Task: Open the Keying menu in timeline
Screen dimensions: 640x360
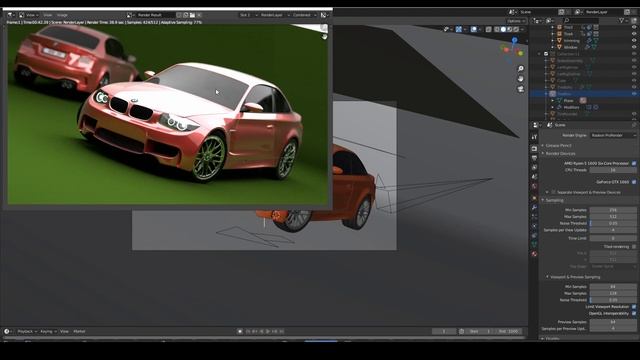Action: click(48, 331)
